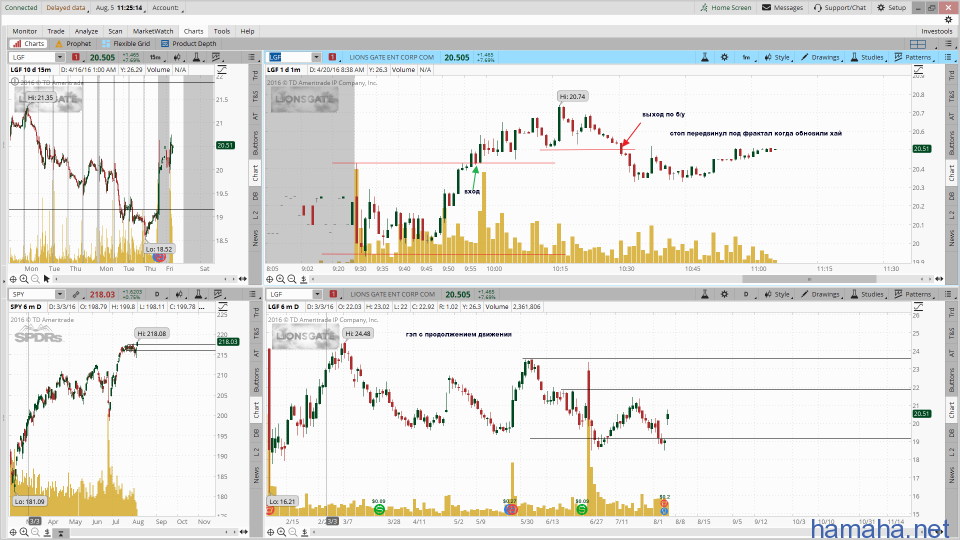Click crosshair pan icon under top-left chart
The width and height of the screenshot is (960, 540).
click(13, 279)
